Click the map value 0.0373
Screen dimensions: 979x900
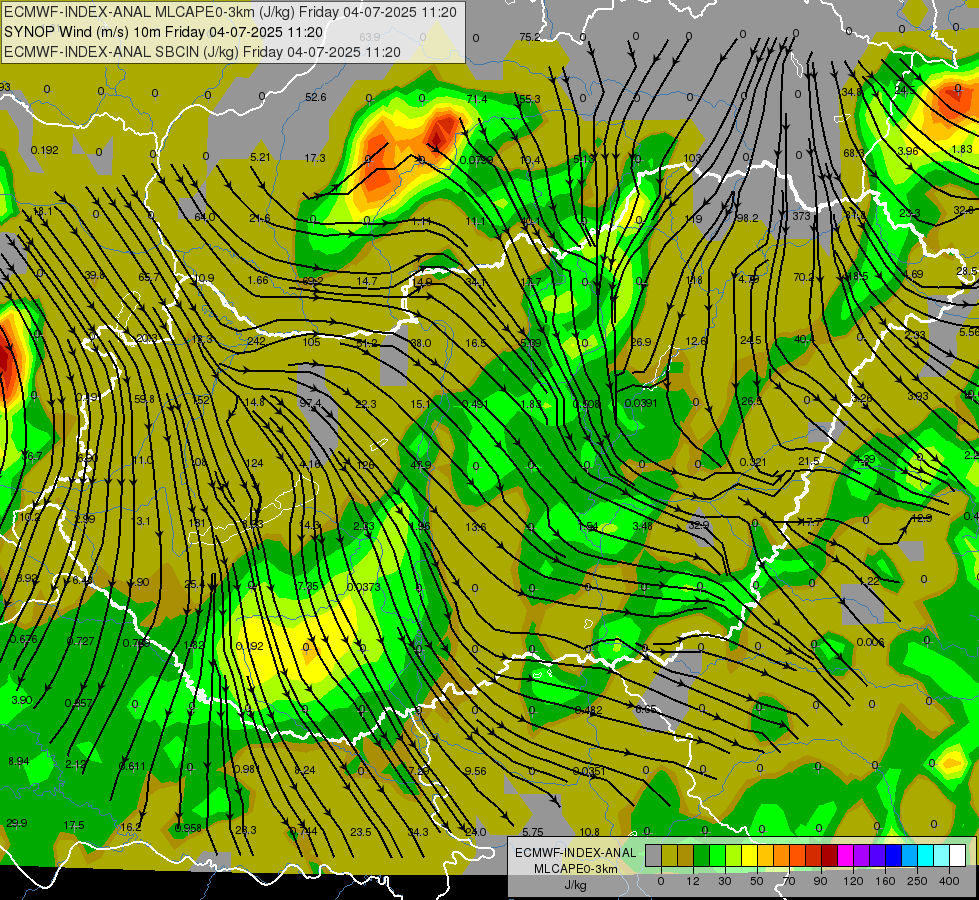[x=363, y=587]
